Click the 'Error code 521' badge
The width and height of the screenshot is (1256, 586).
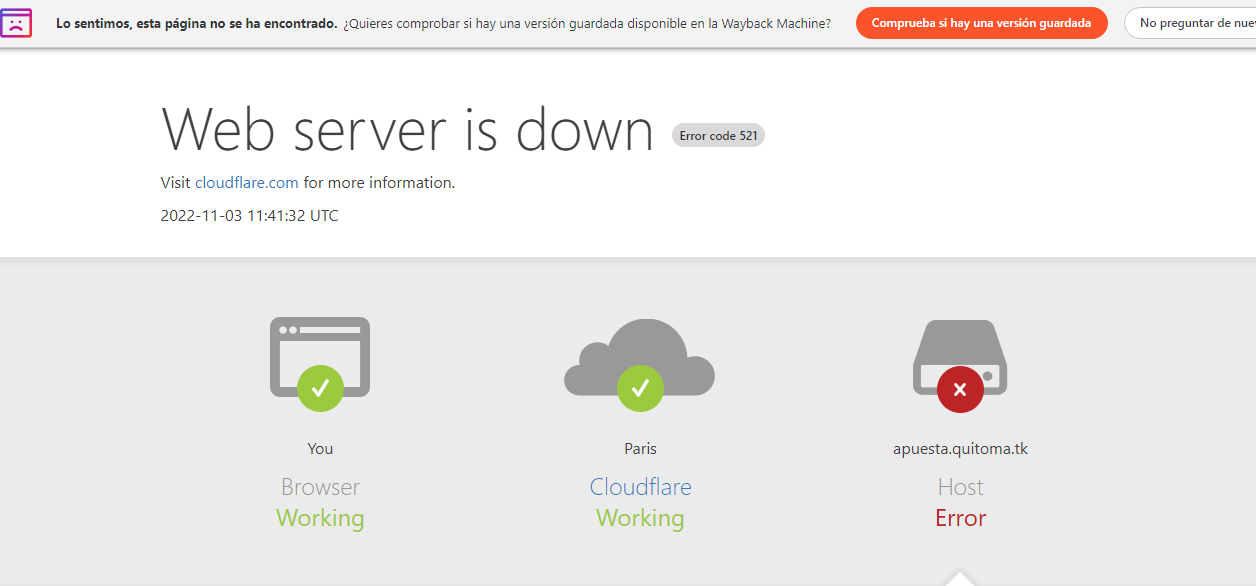[x=718, y=136]
